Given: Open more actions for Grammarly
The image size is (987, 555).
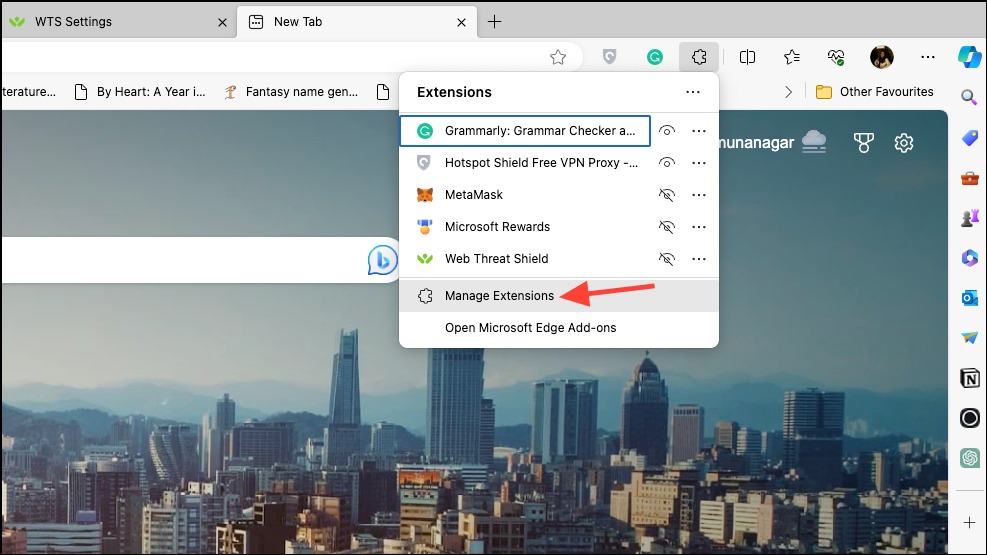Looking at the screenshot, I should click(699, 131).
